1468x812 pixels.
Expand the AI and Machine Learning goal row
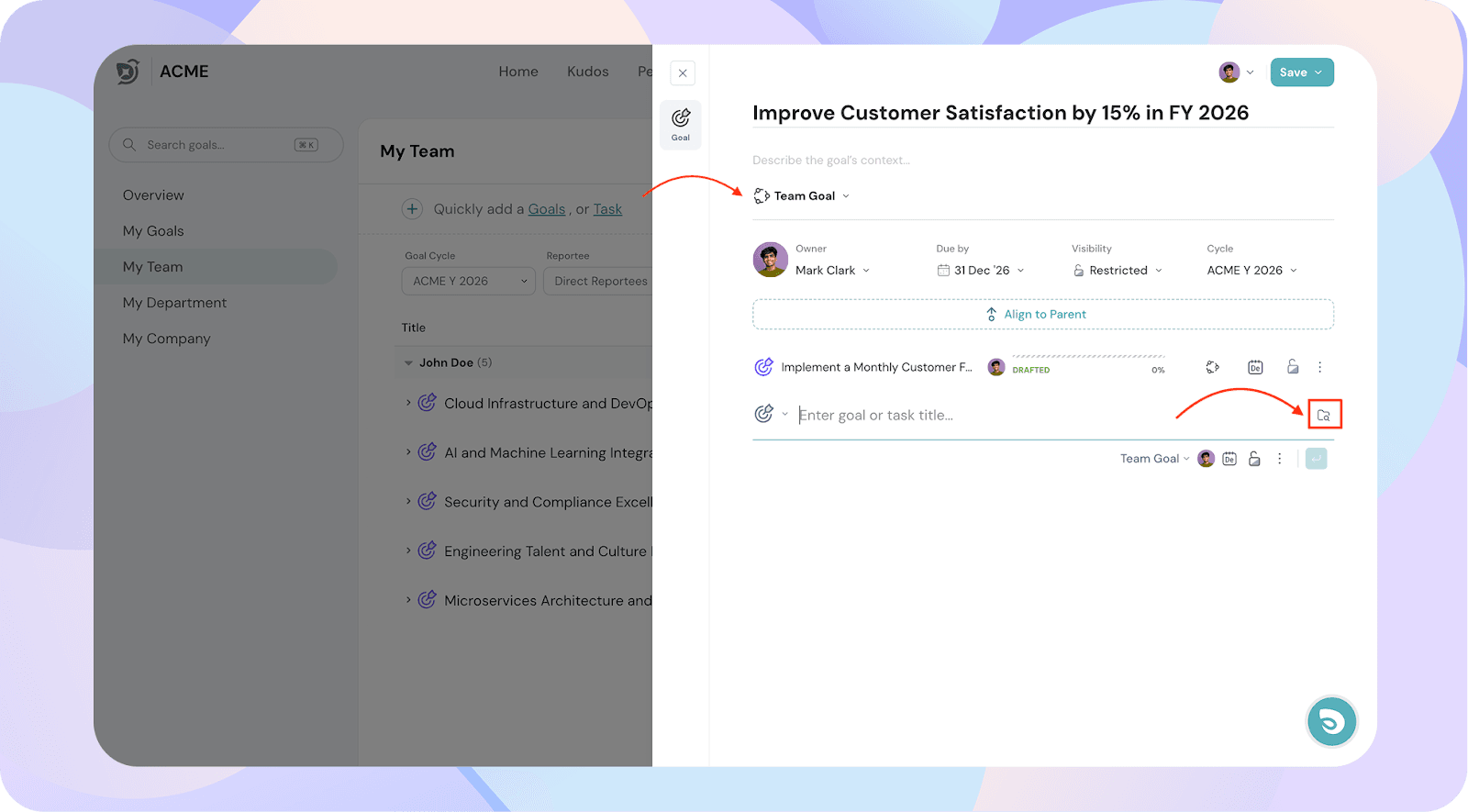[x=408, y=452]
